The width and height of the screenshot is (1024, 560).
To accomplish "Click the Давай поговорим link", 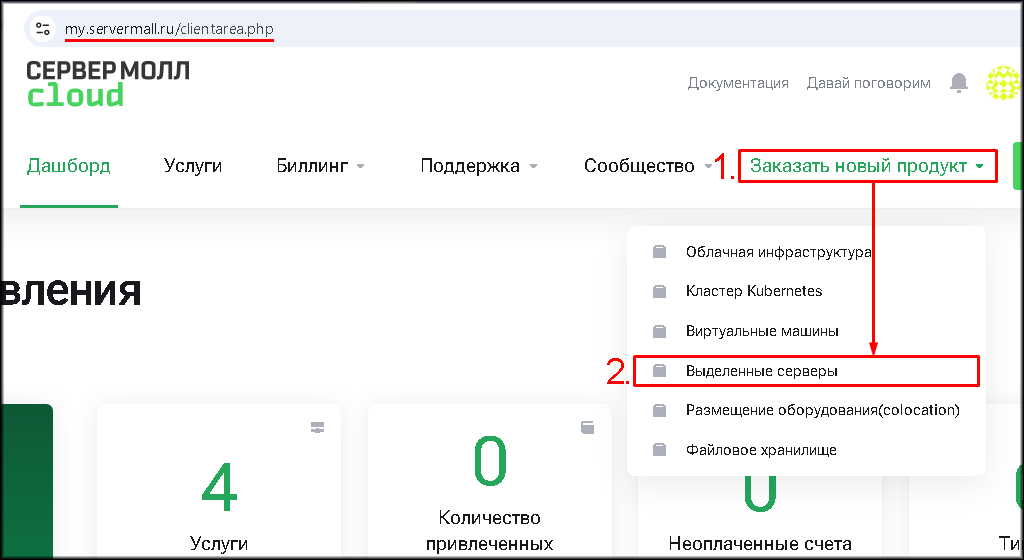I will (x=868, y=83).
